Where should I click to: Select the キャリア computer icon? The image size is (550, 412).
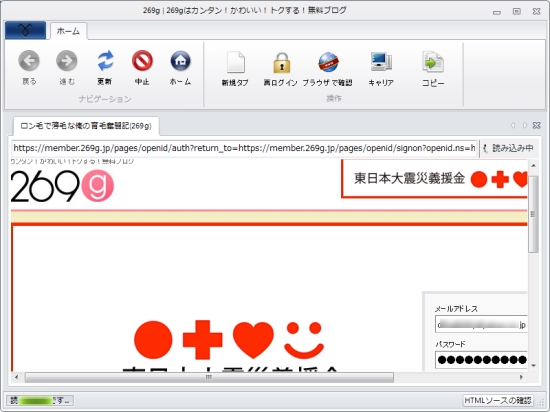381,62
